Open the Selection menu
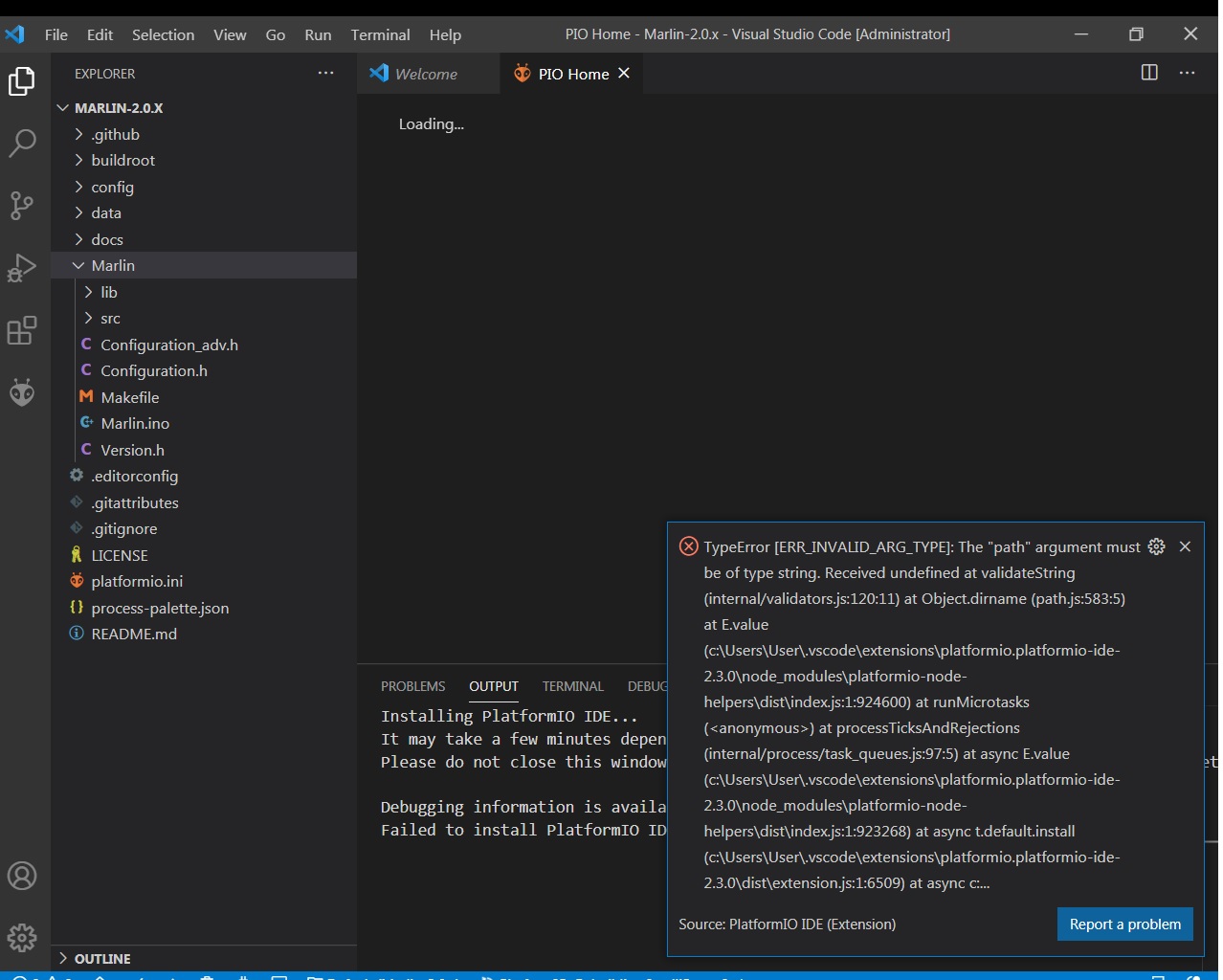The image size is (1223, 980). tap(163, 34)
